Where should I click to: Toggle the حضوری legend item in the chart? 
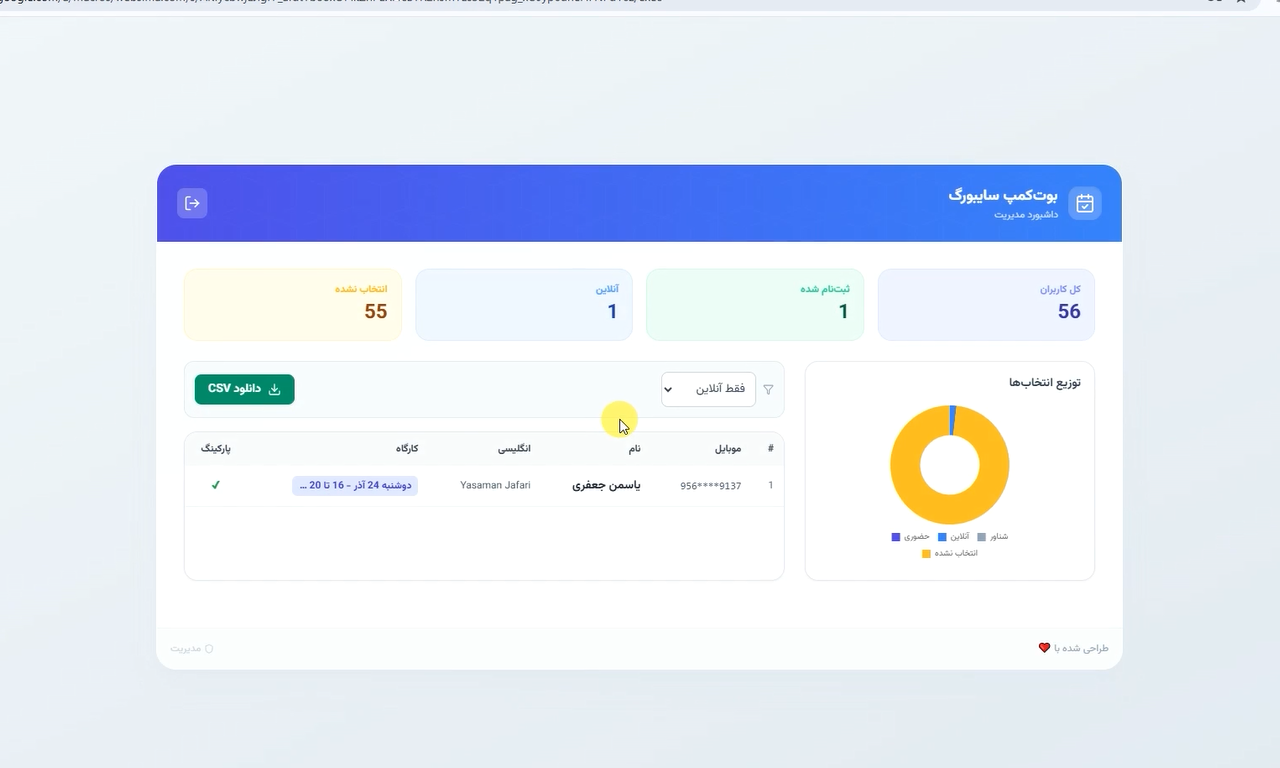click(910, 537)
